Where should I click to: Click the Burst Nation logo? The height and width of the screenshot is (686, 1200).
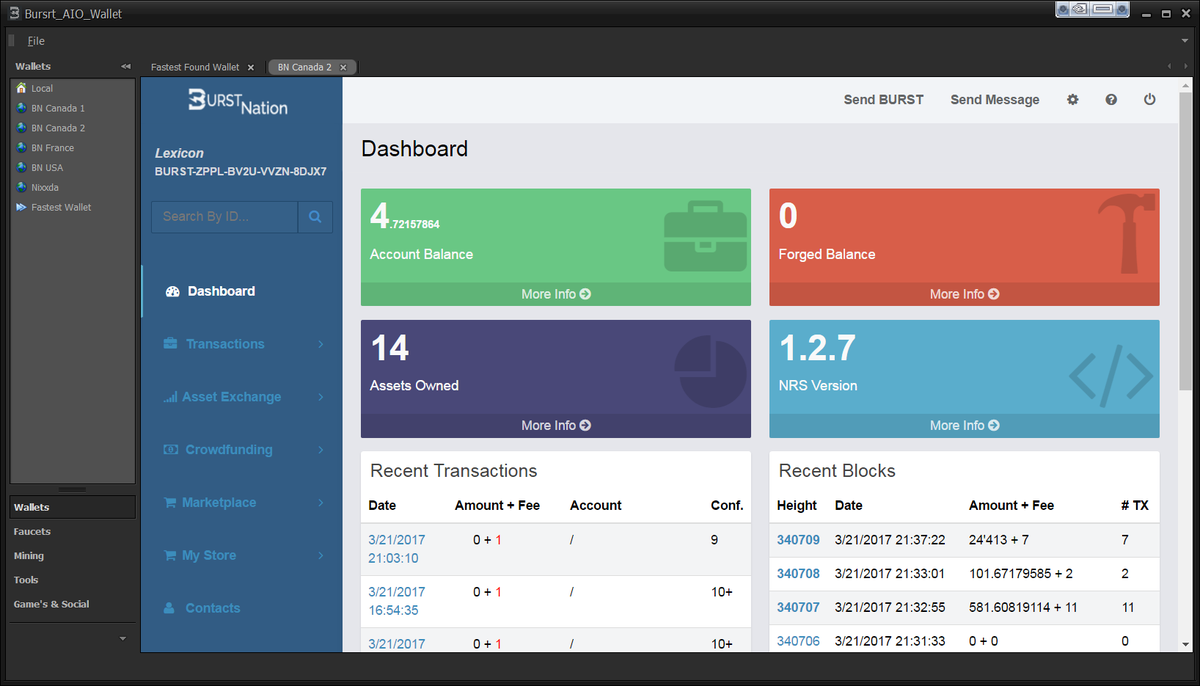point(238,101)
